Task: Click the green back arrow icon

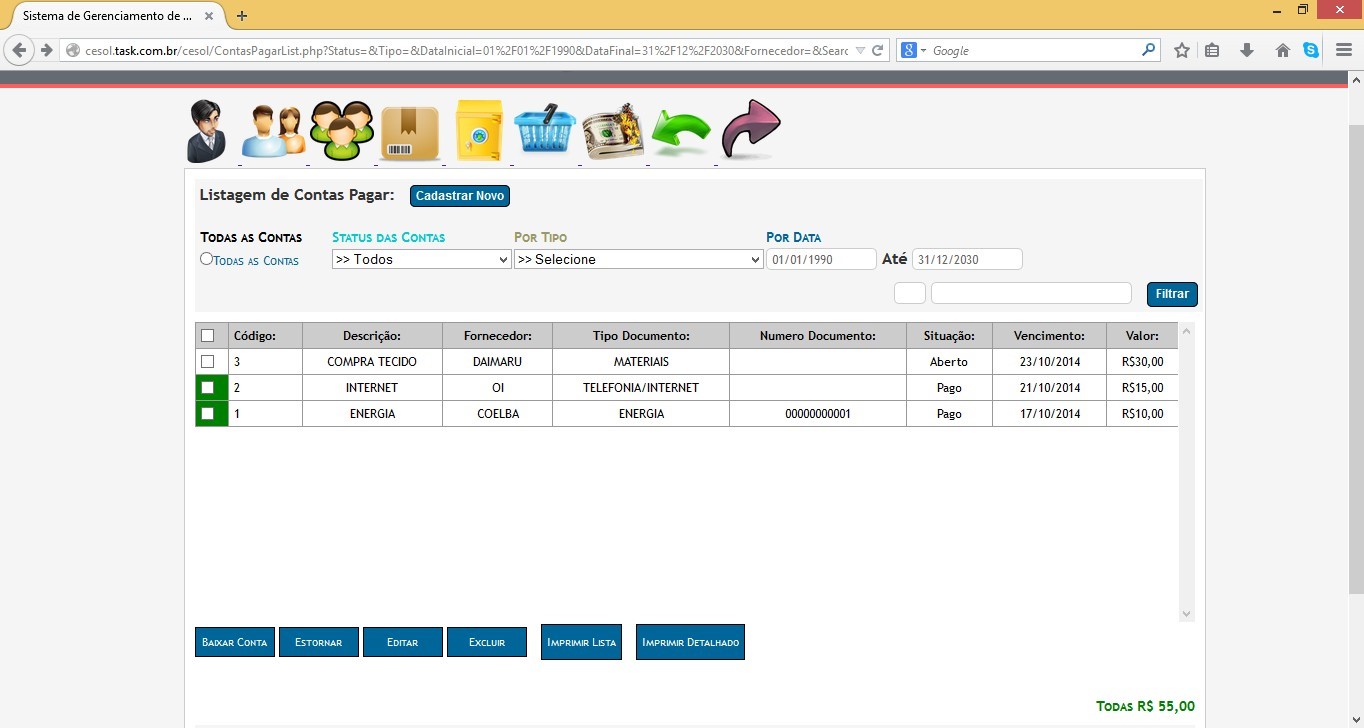Action: point(681,132)
